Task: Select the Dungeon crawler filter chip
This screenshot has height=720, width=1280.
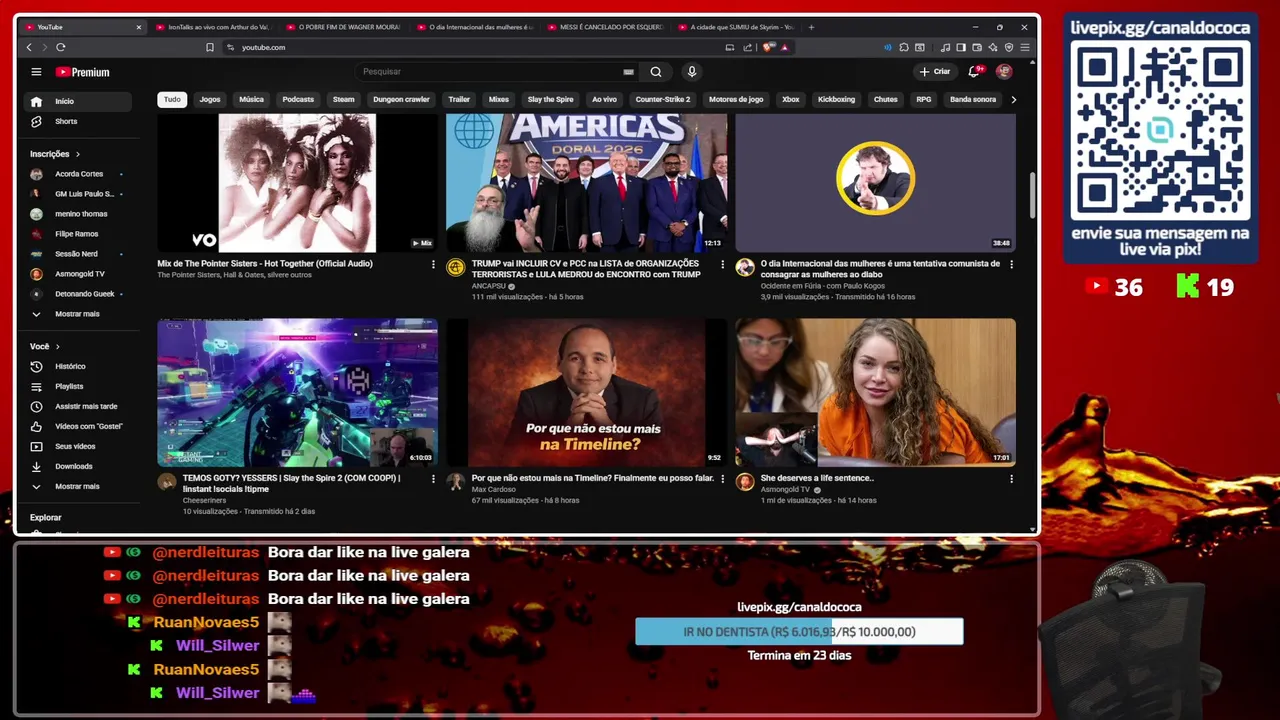Action: 401,99
